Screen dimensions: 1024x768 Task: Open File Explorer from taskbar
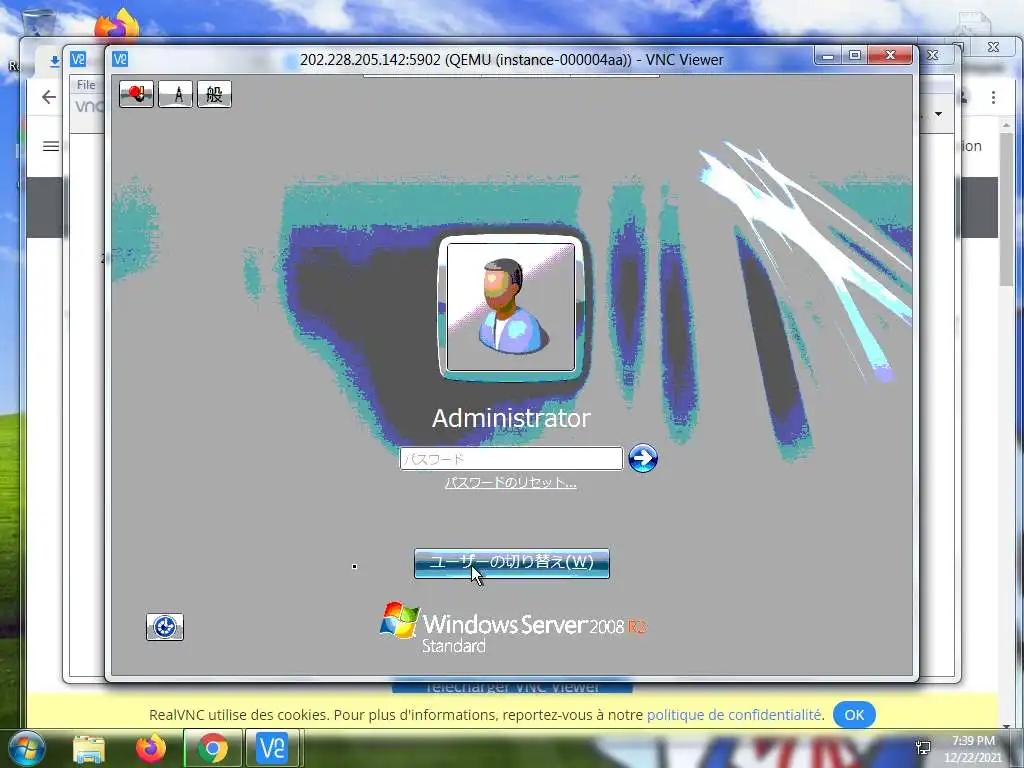point(89,749)
